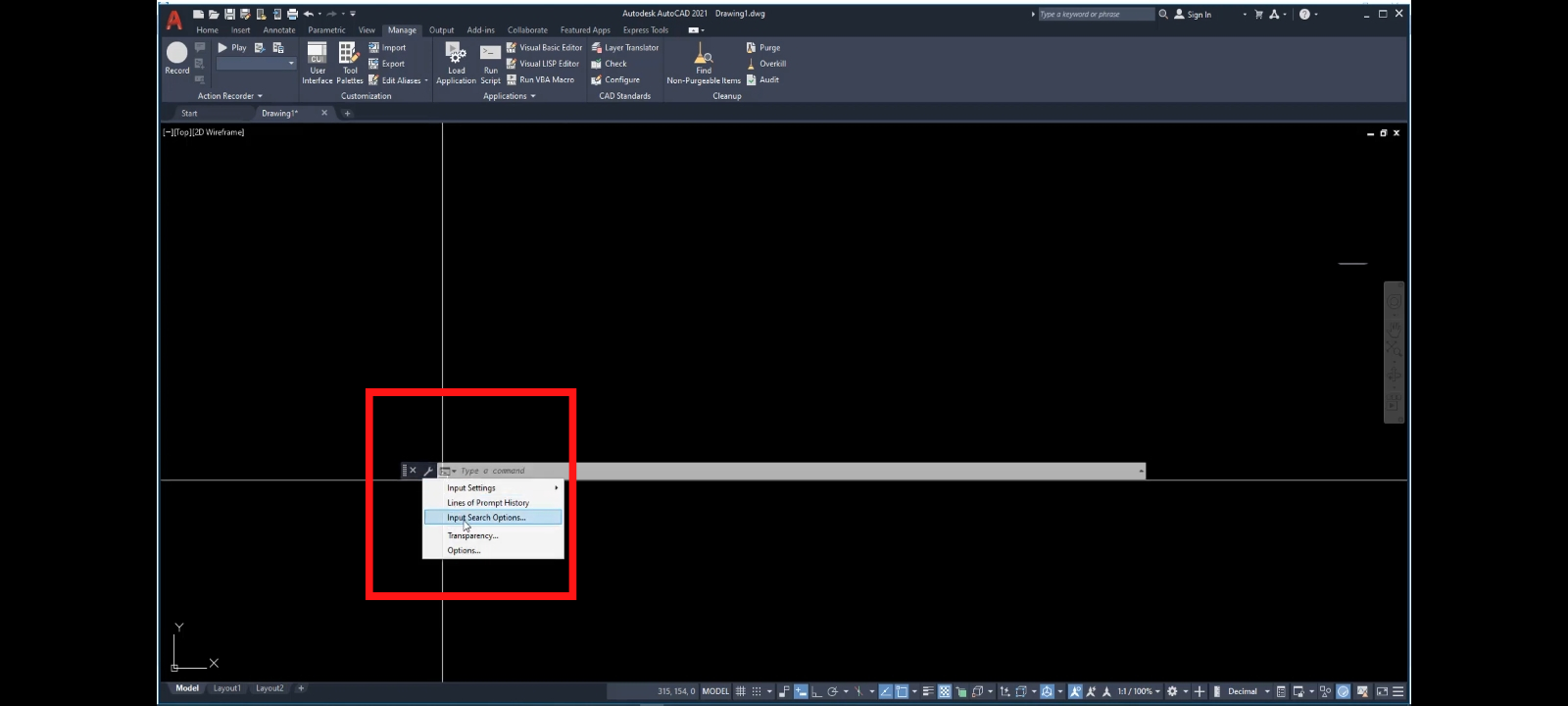The height and width of the screenshot is (706, 1568).
Task: Toggle 2D object snap in status bar
Action: [x=902, y=691]
